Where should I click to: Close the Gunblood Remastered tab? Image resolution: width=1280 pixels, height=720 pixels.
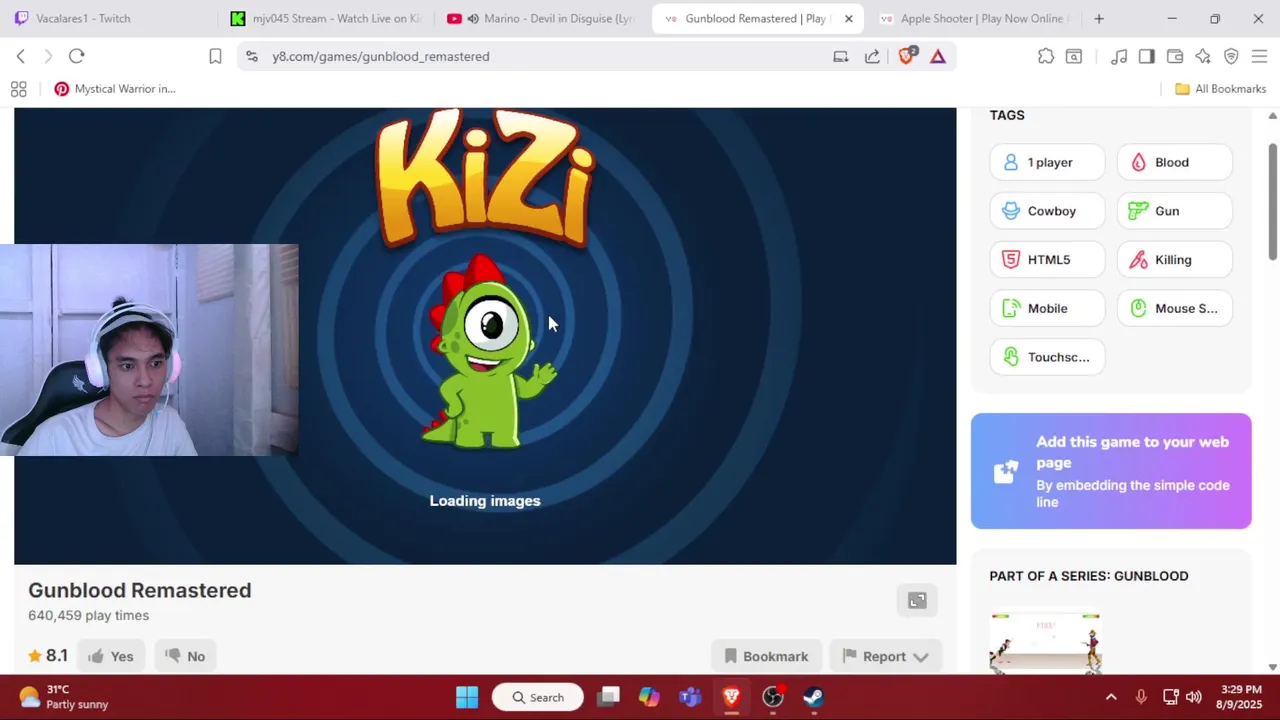pyautogui.click(x=848, y=18)
